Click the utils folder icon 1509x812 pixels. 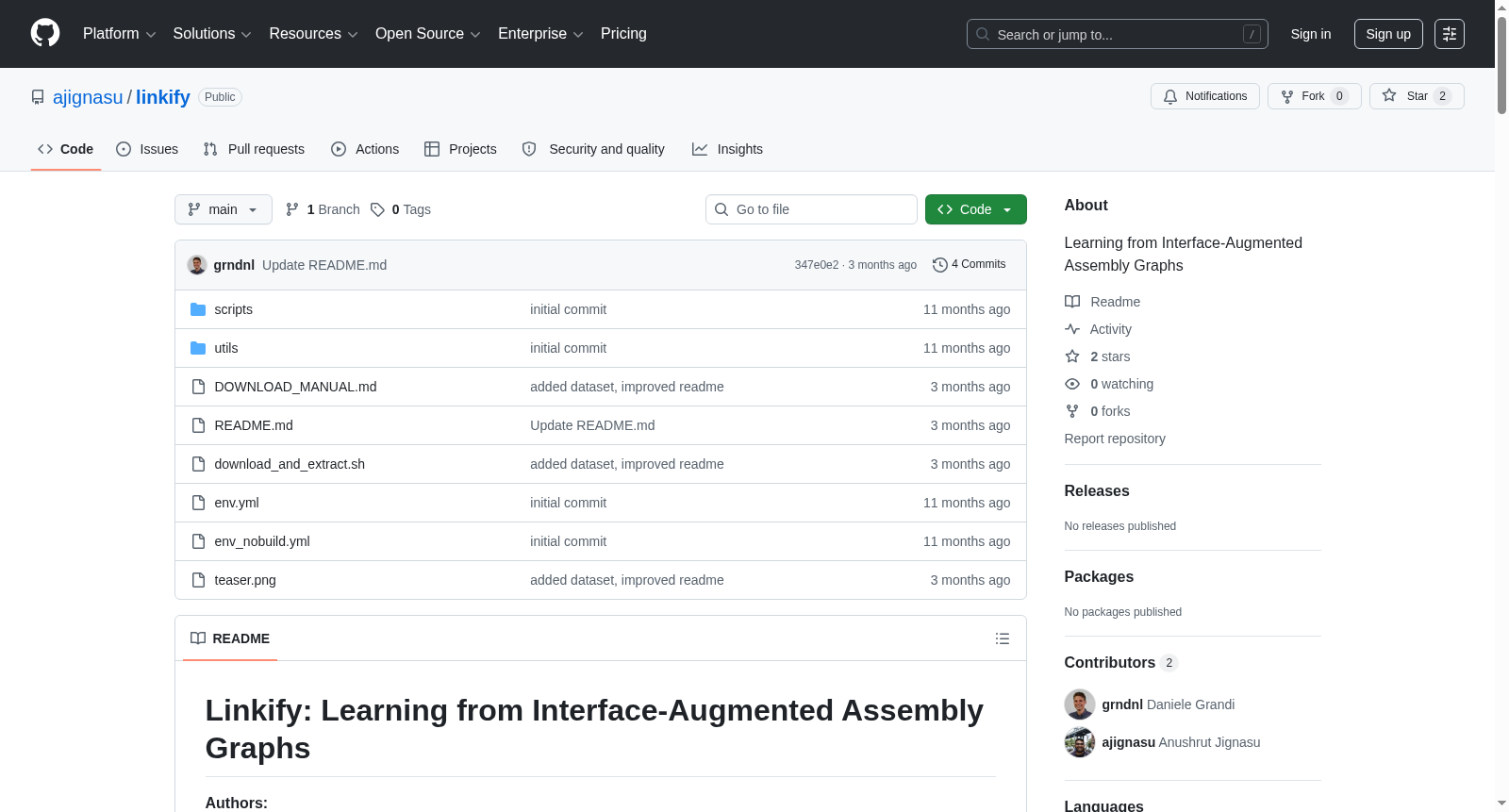tap(198, 348)
